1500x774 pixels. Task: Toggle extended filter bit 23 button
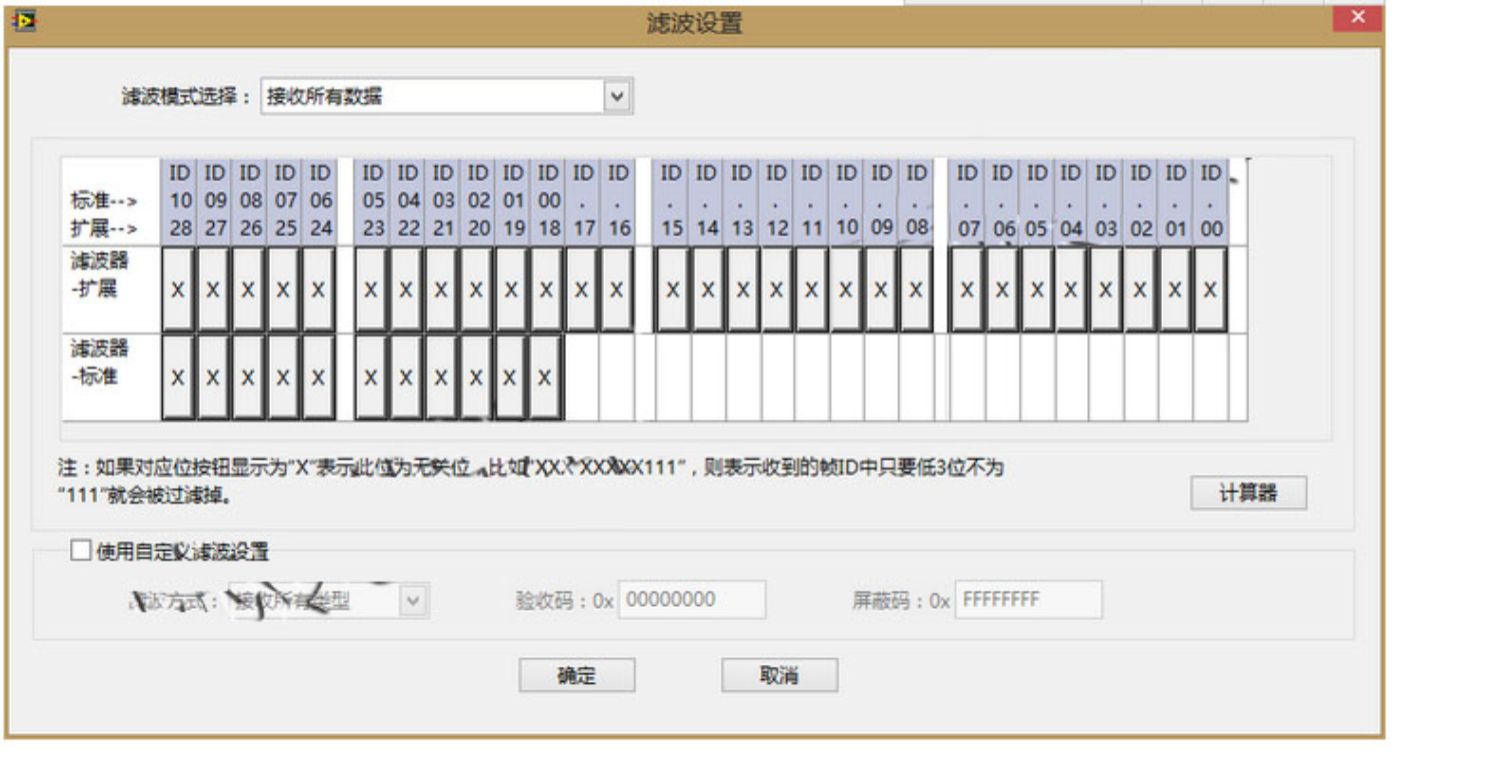pos(371,290)
